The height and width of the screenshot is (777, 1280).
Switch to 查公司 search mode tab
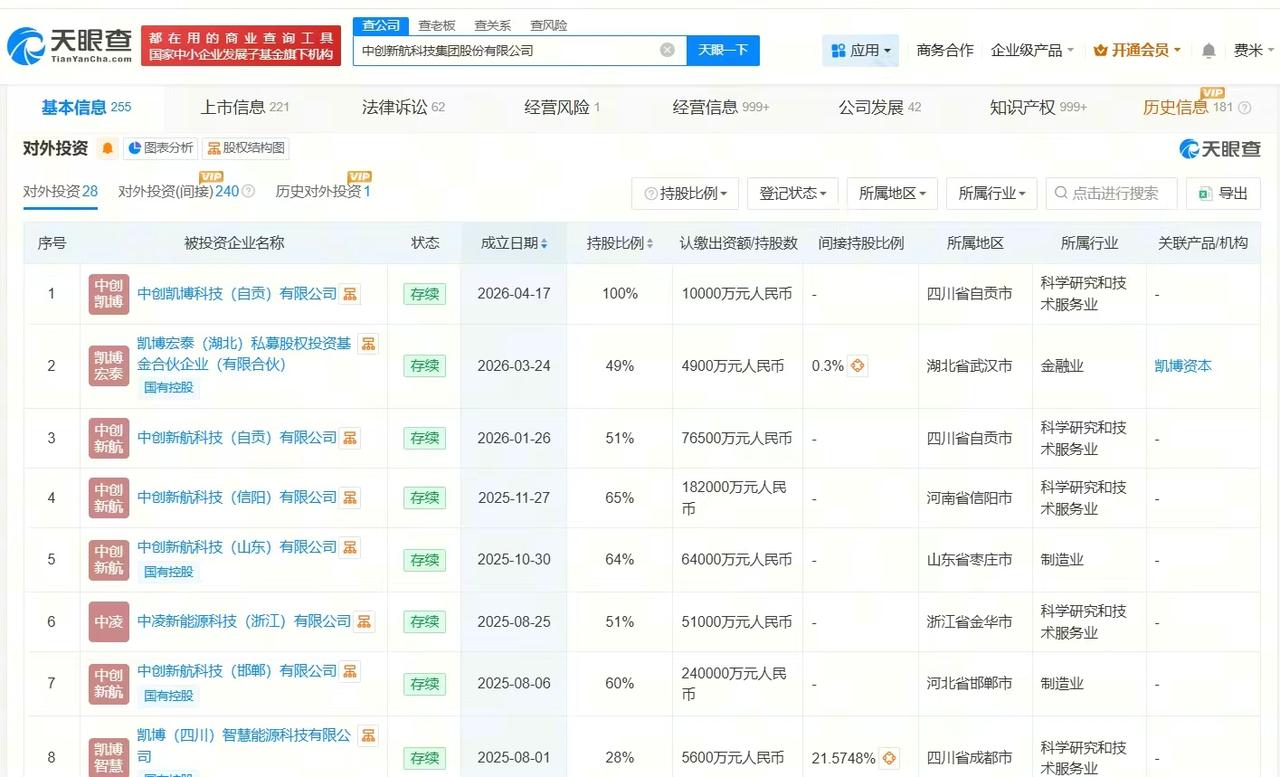coord(381,25)
